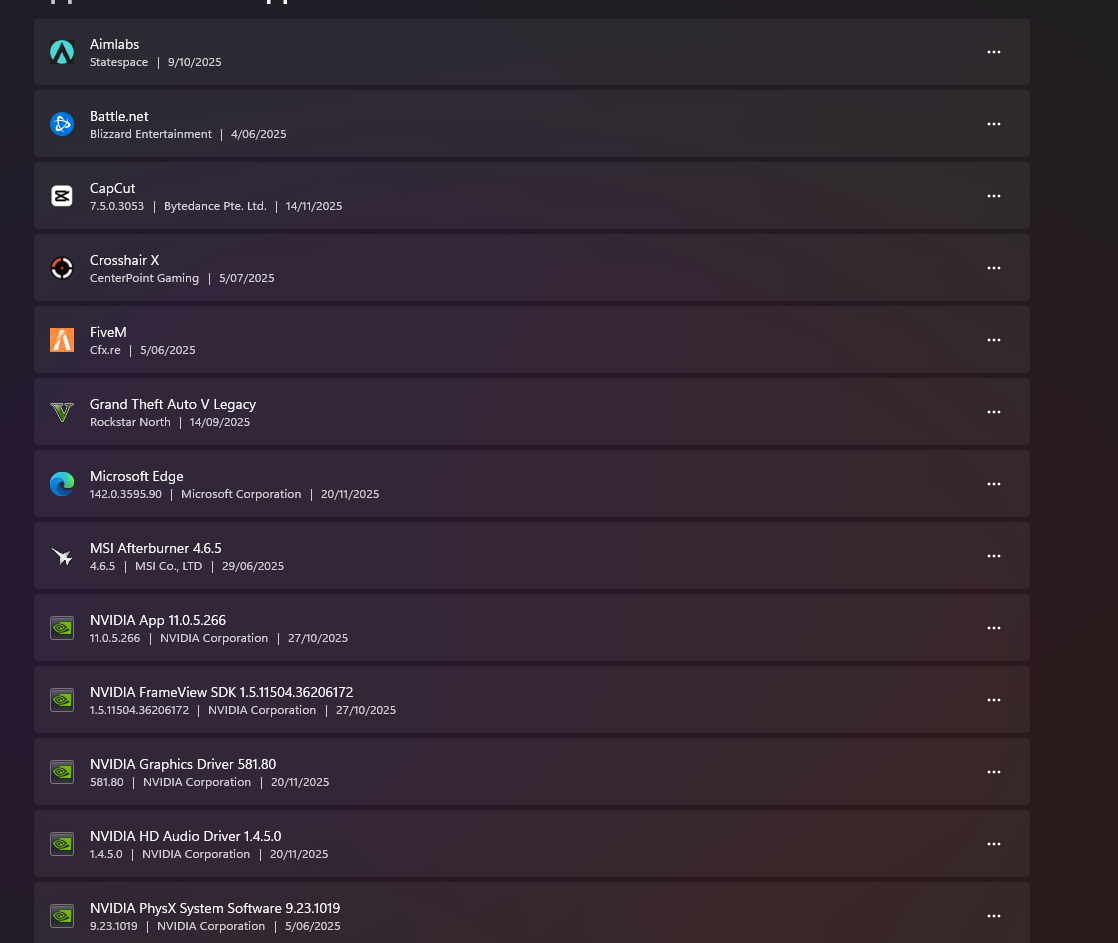Click the NVIDIA App 11.0.5.266 icon

pyautogui.click(x=62, y=628)
